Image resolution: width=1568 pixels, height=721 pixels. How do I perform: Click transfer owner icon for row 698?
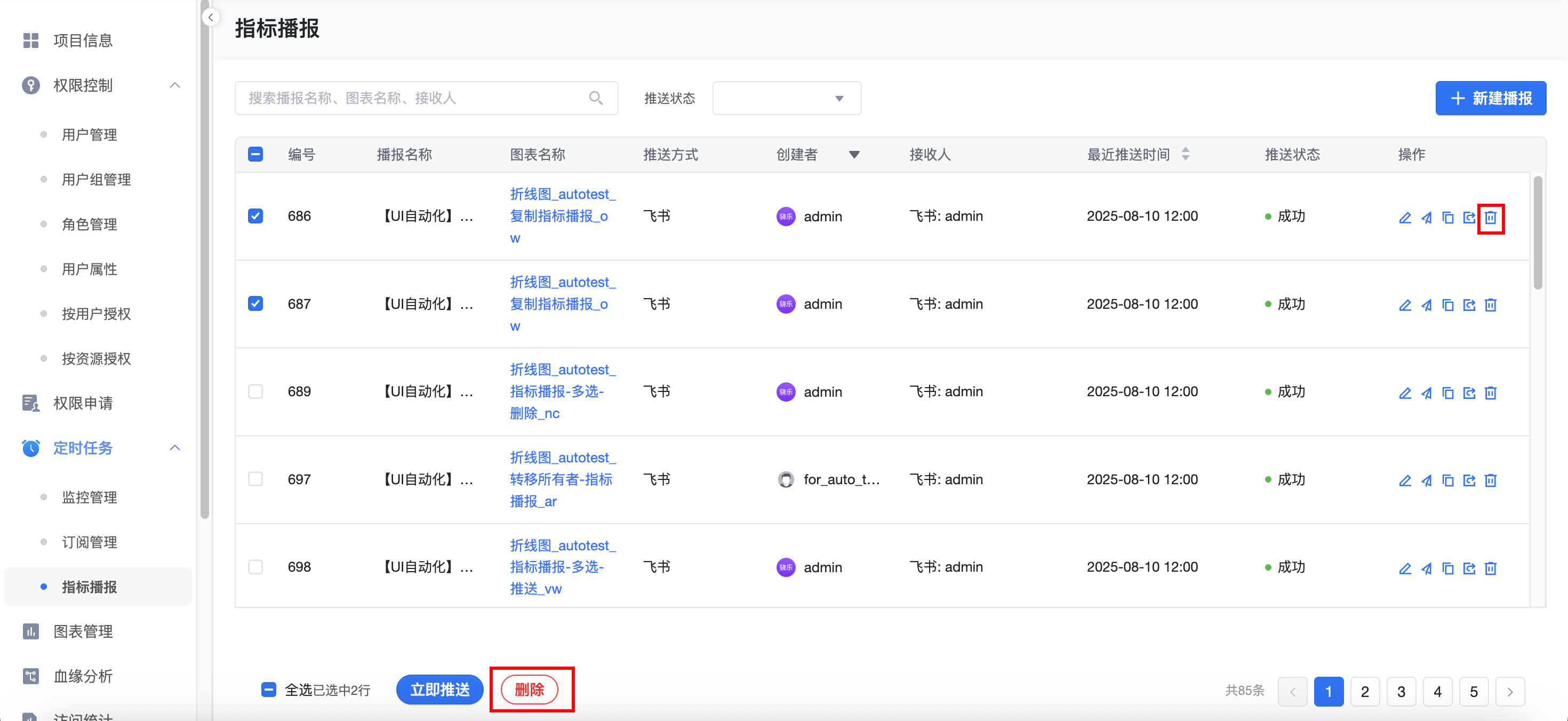tap(1469, 568)
